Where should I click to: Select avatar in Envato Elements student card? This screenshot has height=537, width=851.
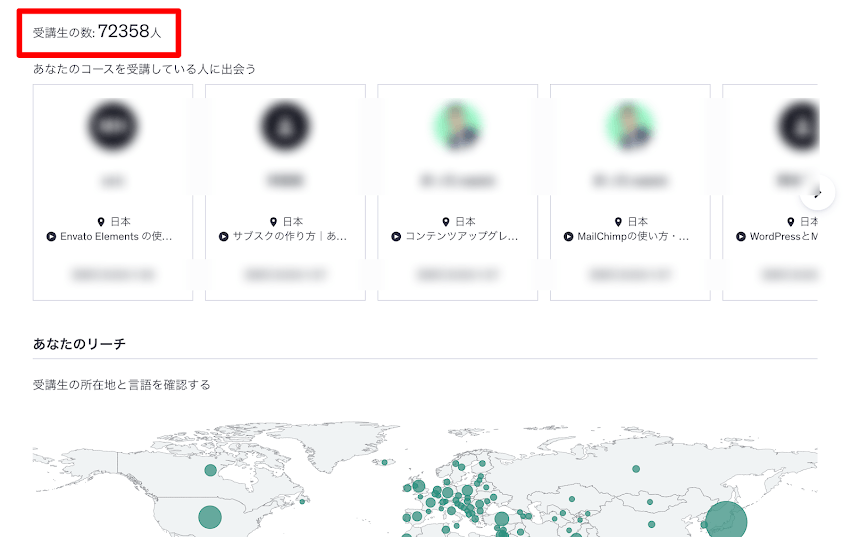(x=113, y=126)
